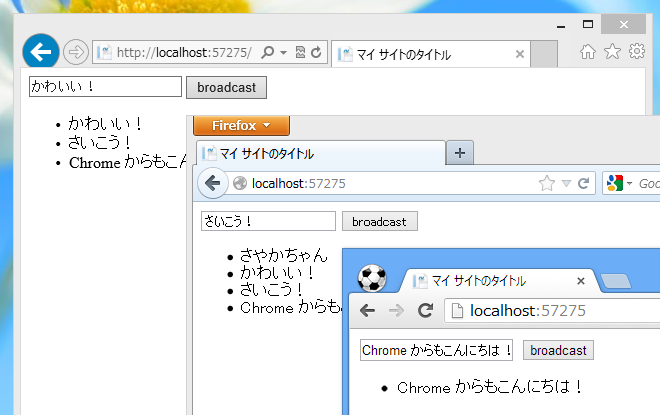Click IE text box containing かわいい！

click(105, 86)
